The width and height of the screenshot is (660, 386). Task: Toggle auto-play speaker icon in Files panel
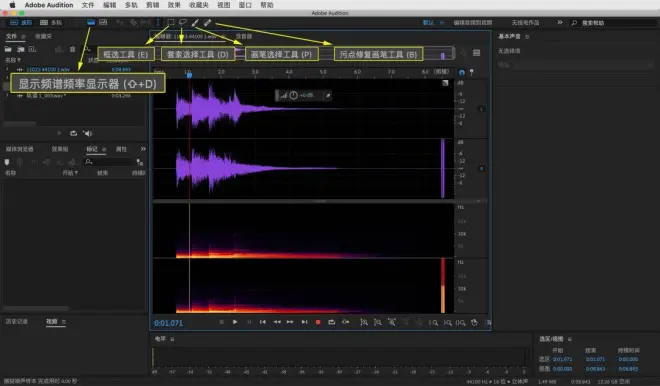click(x=88, y=133)
